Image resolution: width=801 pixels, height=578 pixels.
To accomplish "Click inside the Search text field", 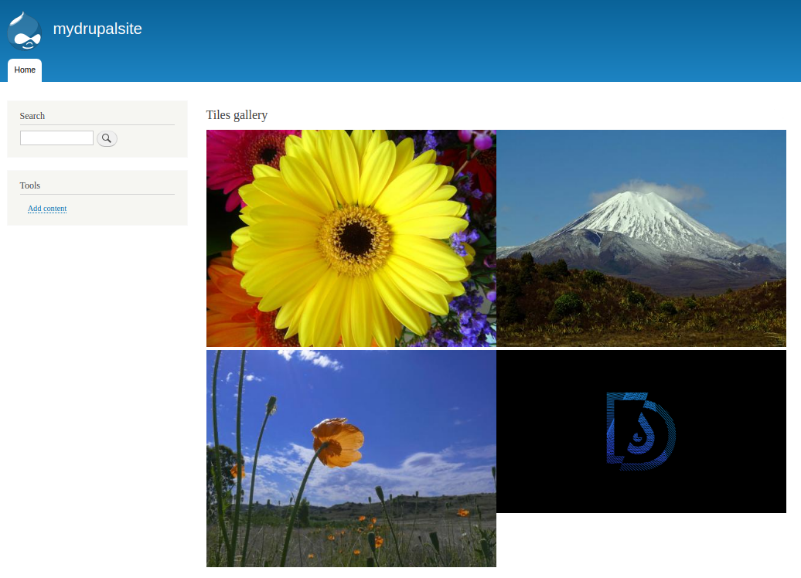I will pos(56,137).
